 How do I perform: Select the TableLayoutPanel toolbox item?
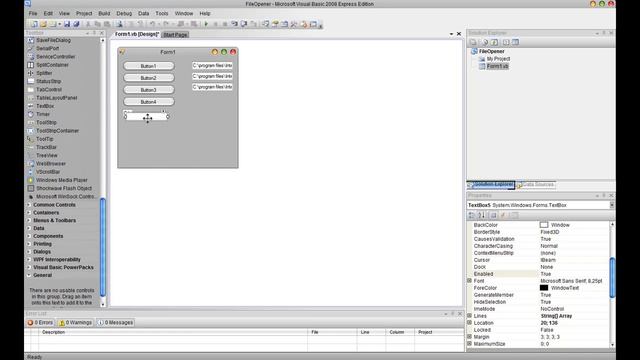(x=57, y=98)
